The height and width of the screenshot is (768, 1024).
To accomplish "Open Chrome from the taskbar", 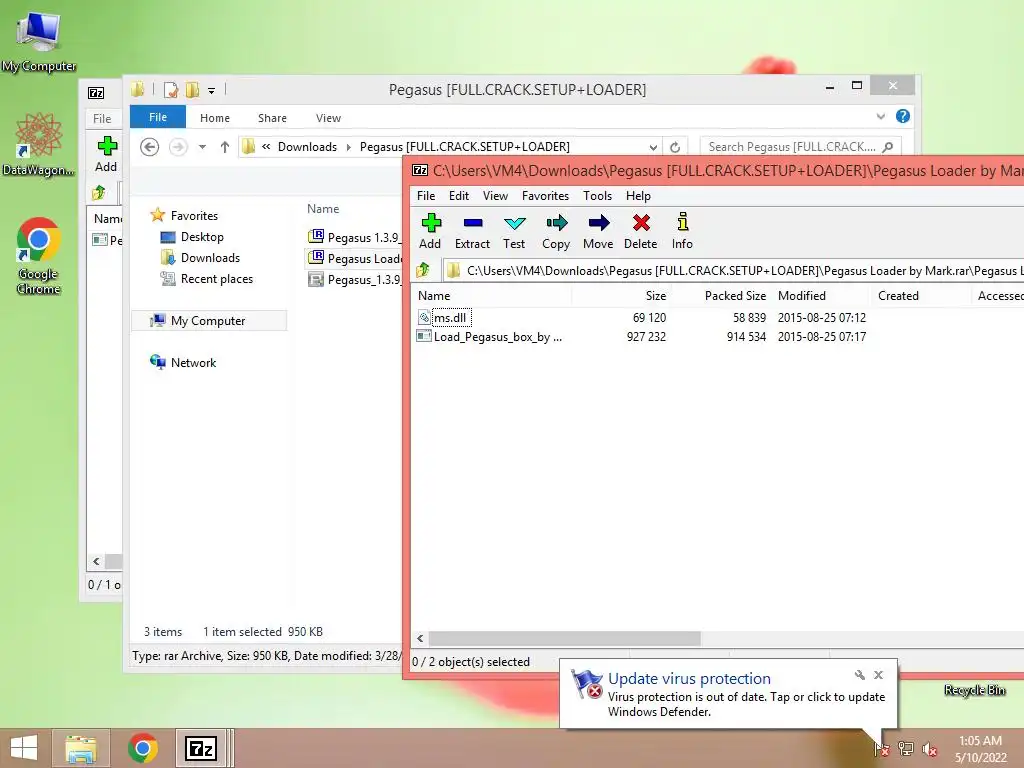I will pos(143,748).
